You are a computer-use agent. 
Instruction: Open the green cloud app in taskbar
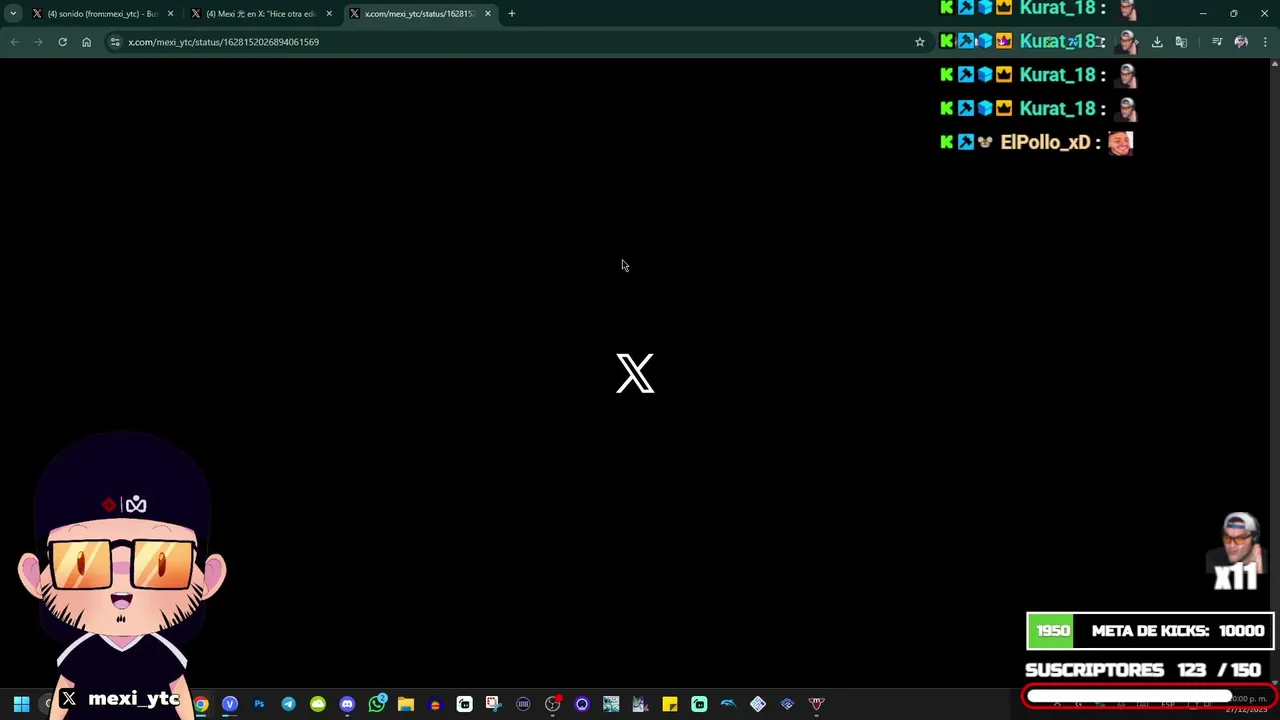318,704
